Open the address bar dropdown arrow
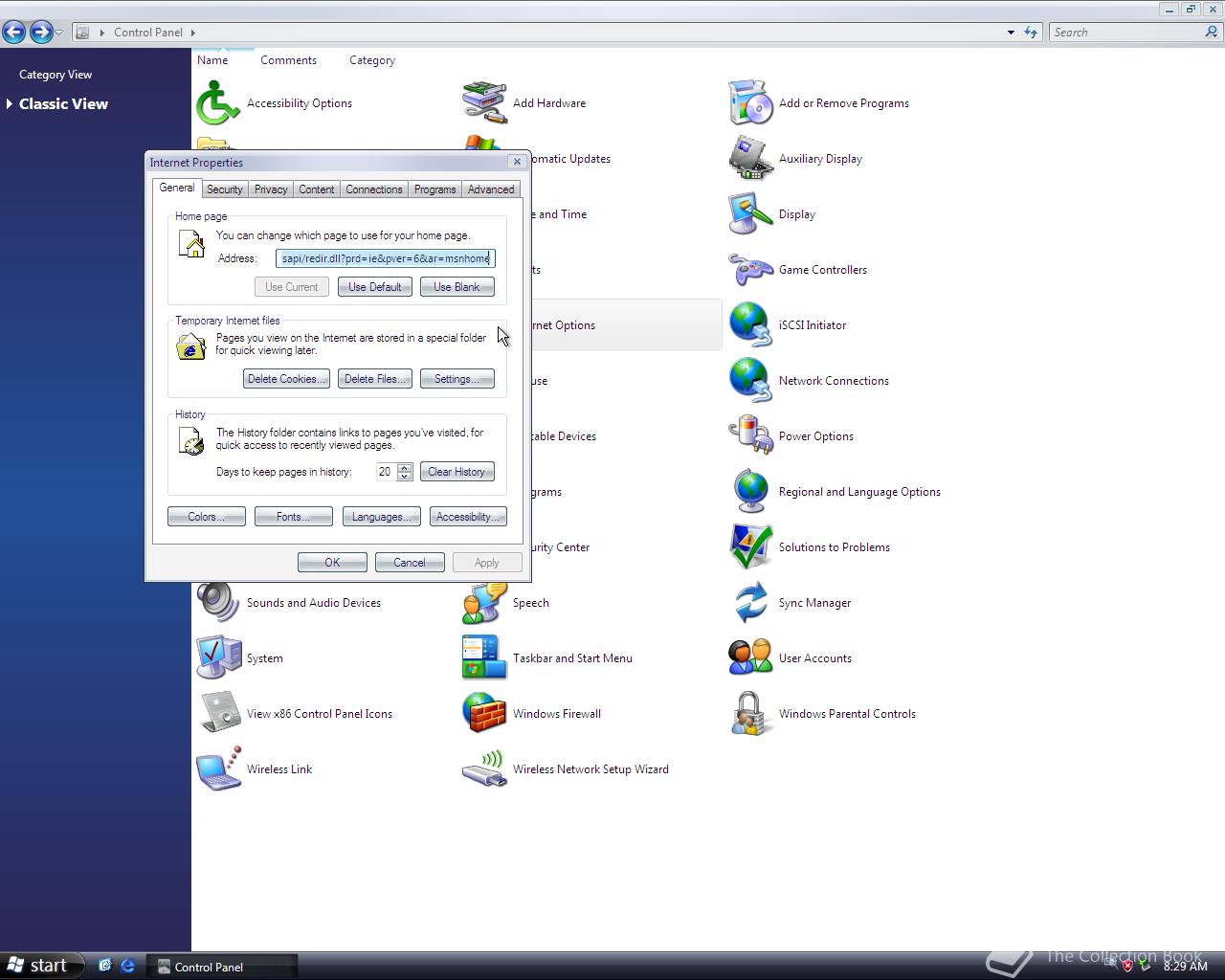This screenshot has height=980, width=1225. (x=1011, y=32)
